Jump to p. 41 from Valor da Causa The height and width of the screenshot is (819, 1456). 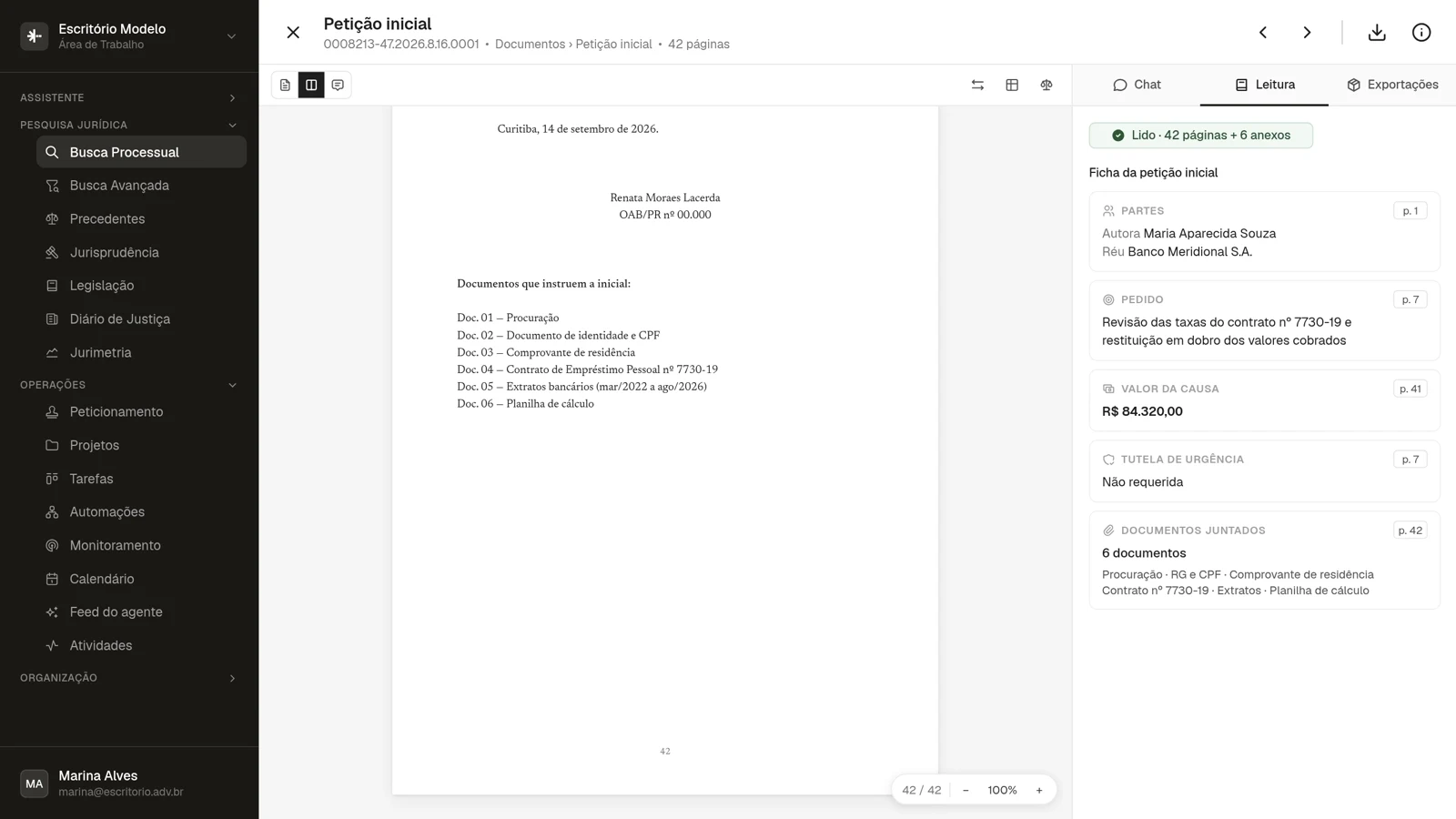pos(1410,389)
